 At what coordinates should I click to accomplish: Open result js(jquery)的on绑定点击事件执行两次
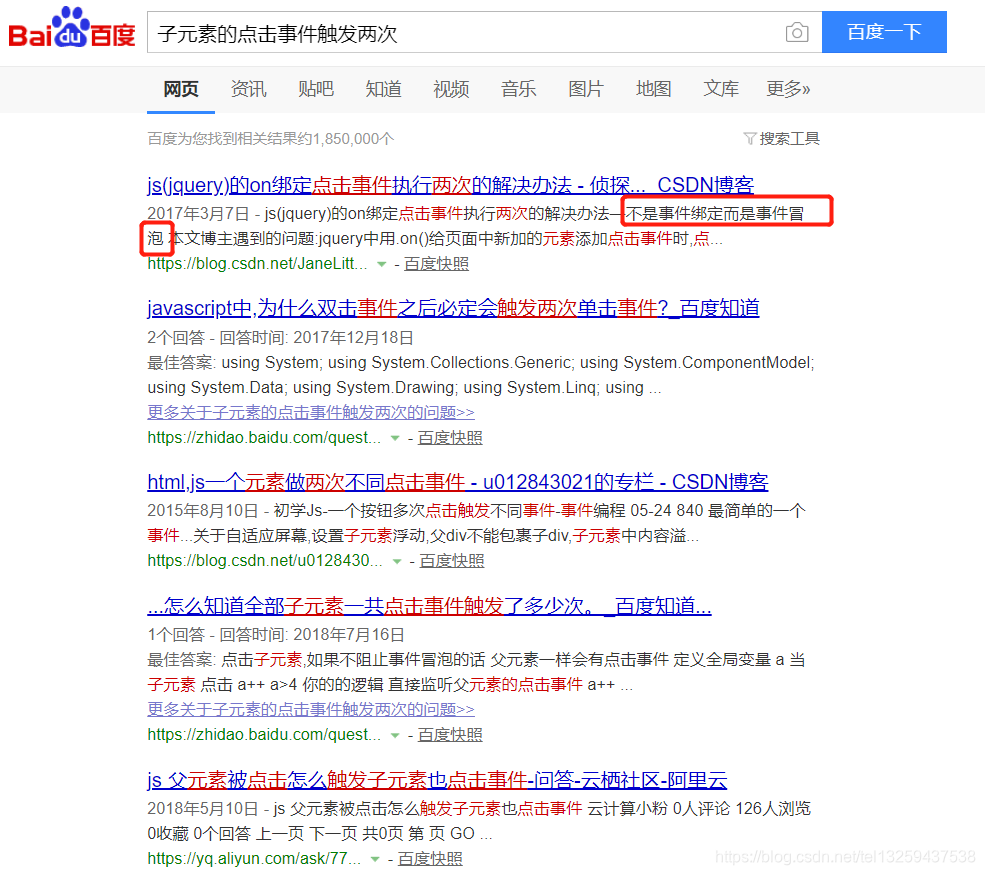tap(450, 185)
